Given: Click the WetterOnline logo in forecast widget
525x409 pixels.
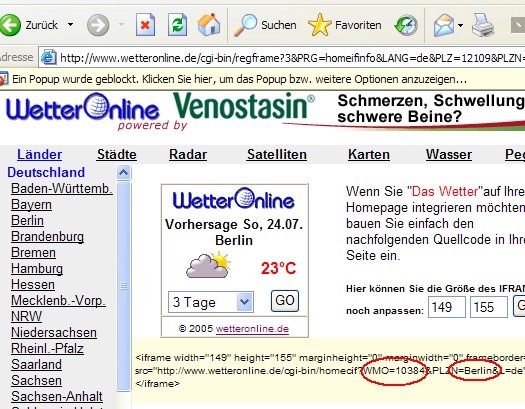Looking at the screenshot, I should (x=234, y=199).
